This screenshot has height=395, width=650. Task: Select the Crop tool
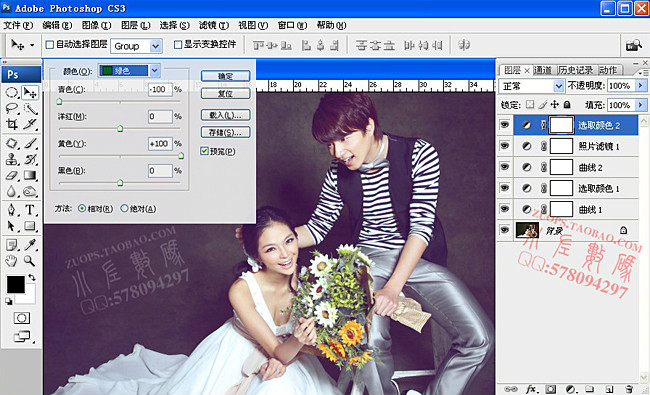pyautogui.click(x=12, y=124)
